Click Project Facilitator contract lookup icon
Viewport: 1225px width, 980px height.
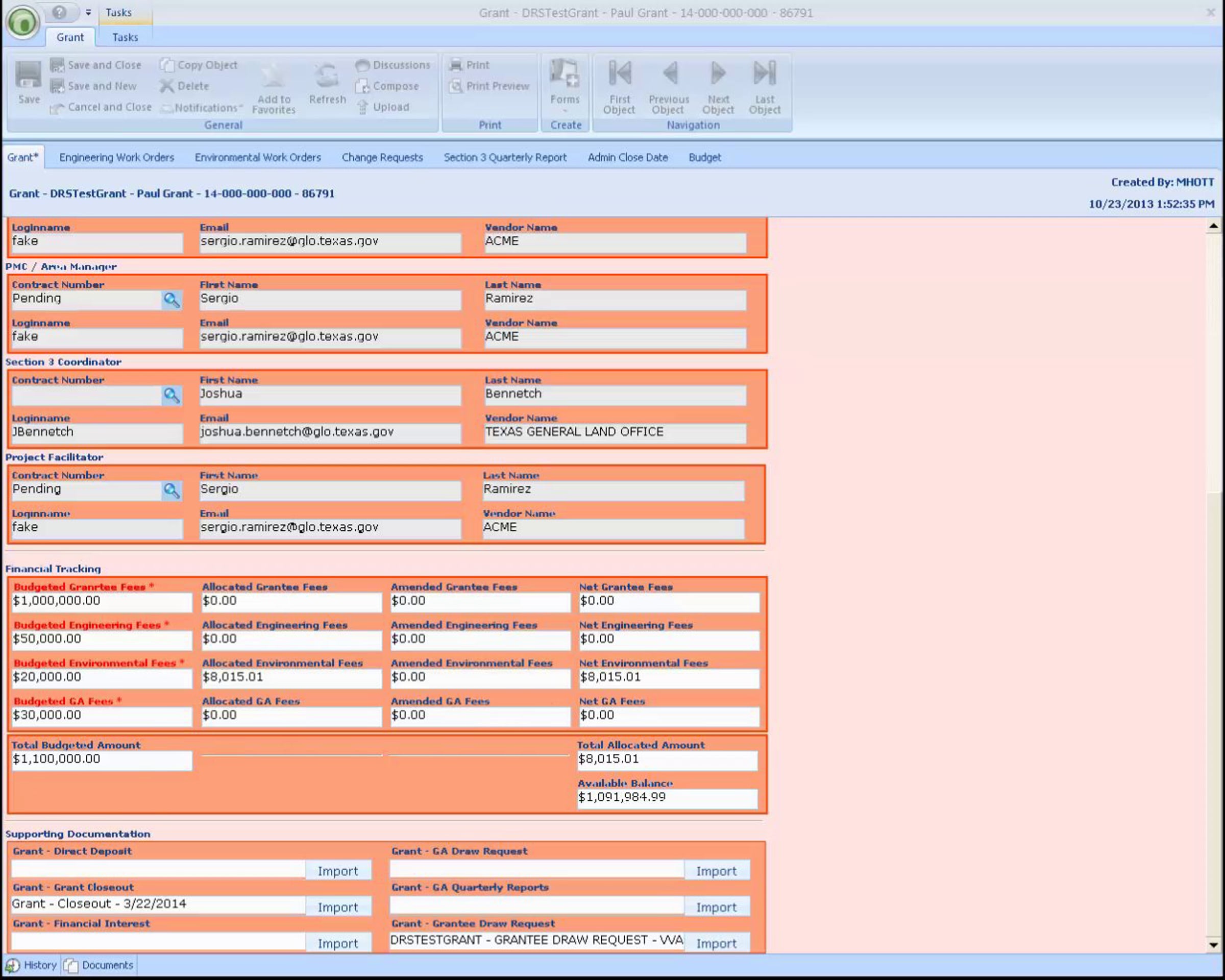coord(171,491)
